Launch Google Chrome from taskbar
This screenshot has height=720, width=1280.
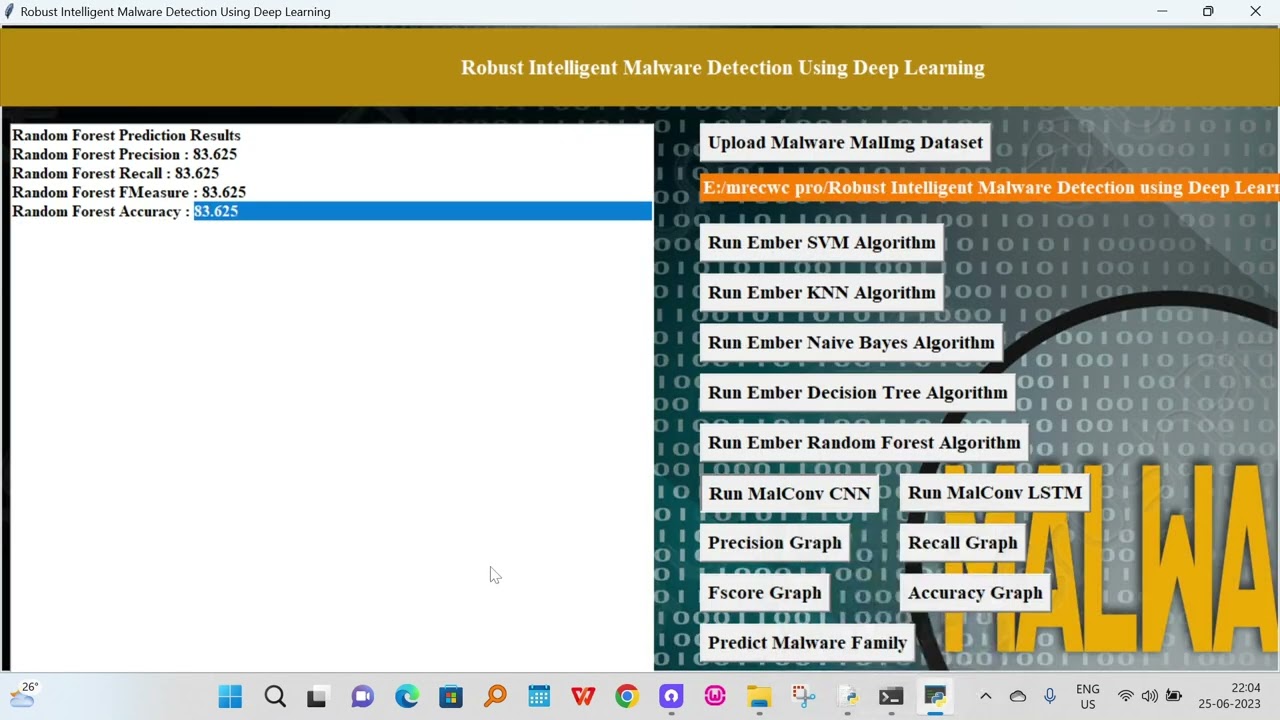point(627,696)
